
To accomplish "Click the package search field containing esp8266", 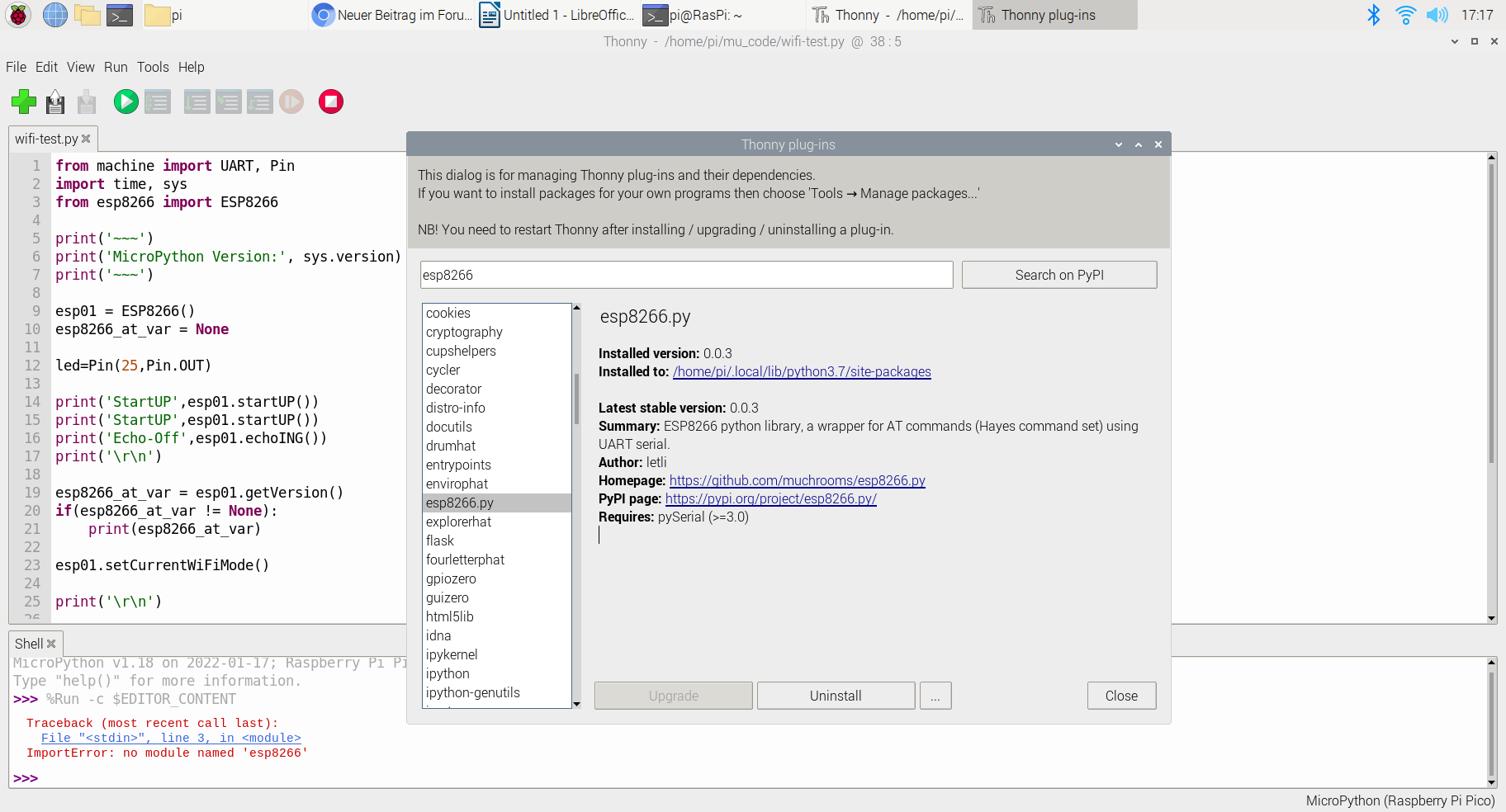I will (x=686, y=275).
